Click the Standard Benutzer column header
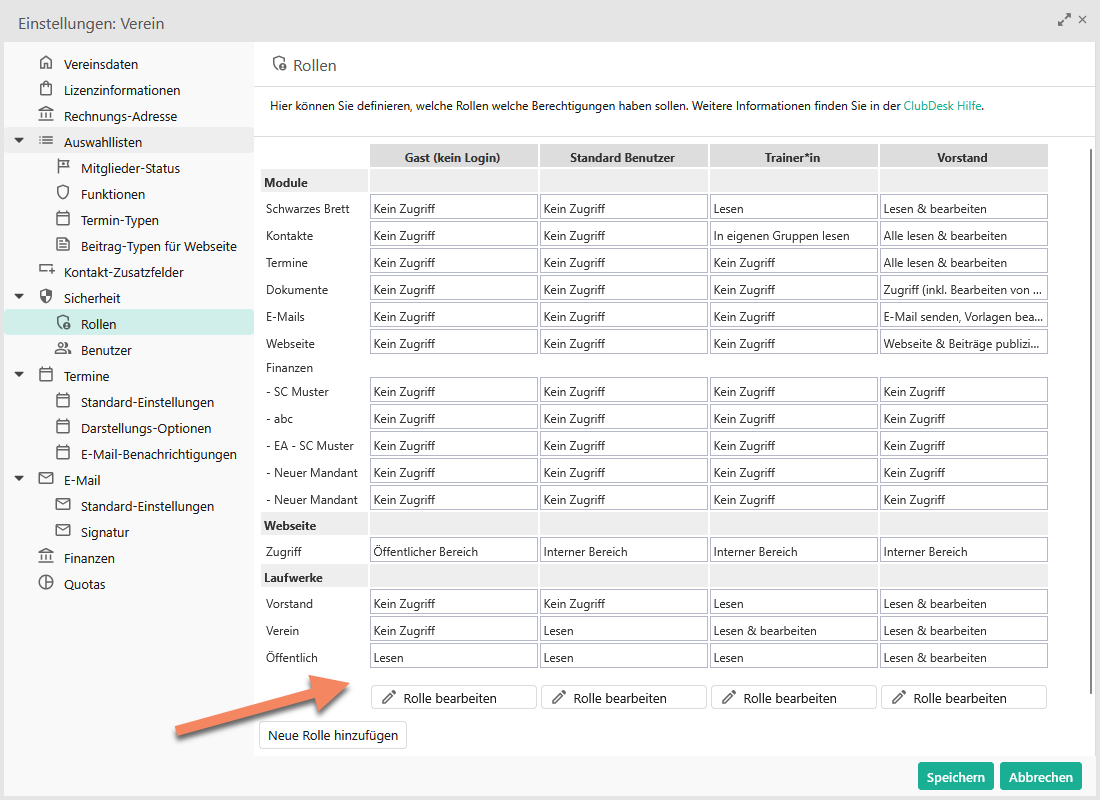This screenshot has height=800, width=1100. coord(624,156)
